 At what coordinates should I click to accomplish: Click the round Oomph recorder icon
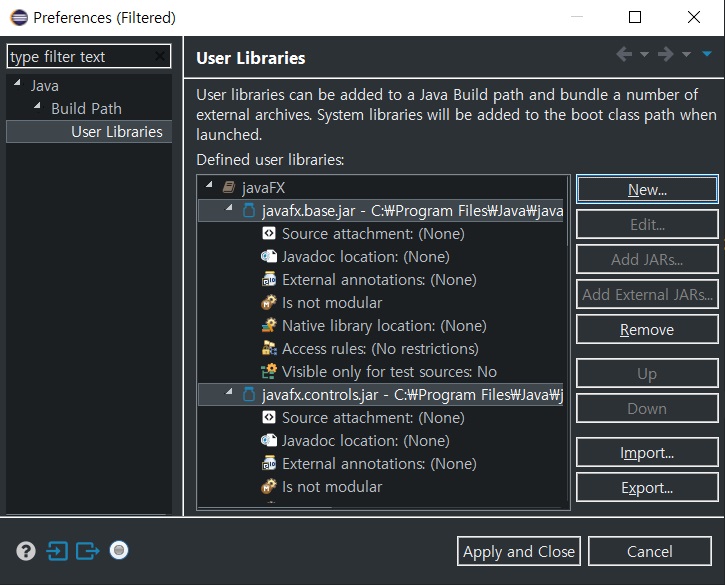click(x=119, y=550)
